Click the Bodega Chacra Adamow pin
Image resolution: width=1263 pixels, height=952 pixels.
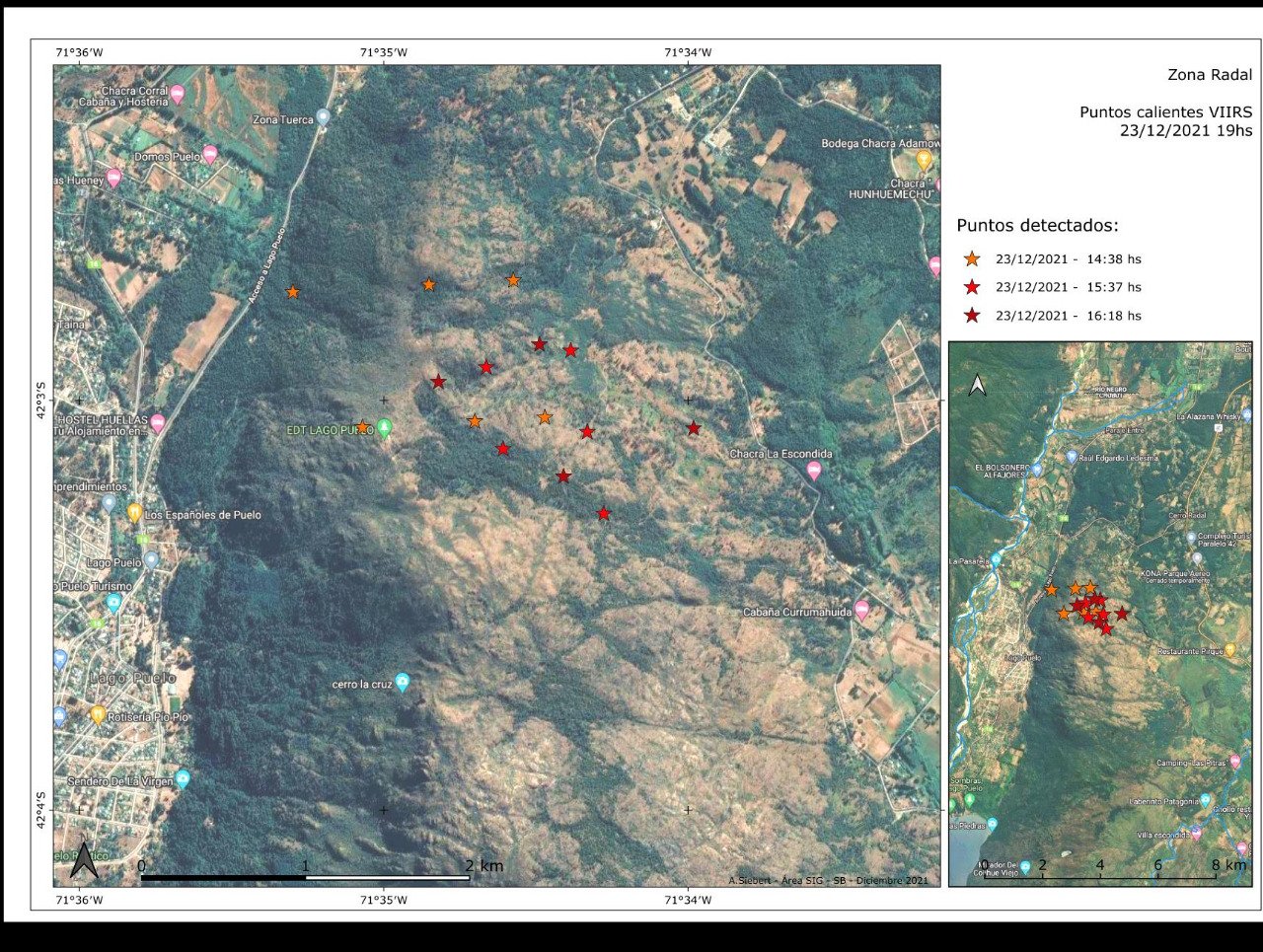coord(924,159)
